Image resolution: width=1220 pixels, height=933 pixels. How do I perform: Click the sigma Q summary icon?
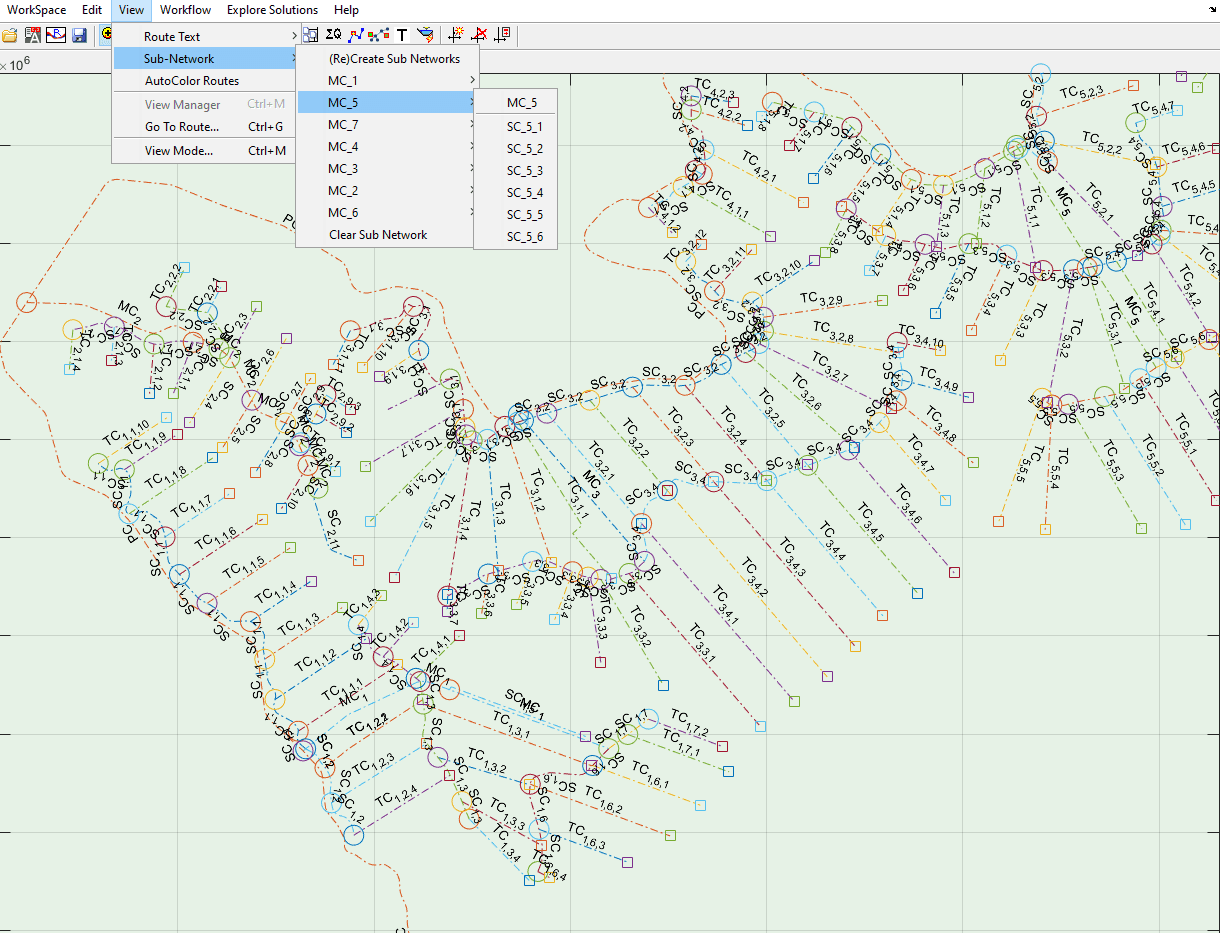[x=333, y=35]
